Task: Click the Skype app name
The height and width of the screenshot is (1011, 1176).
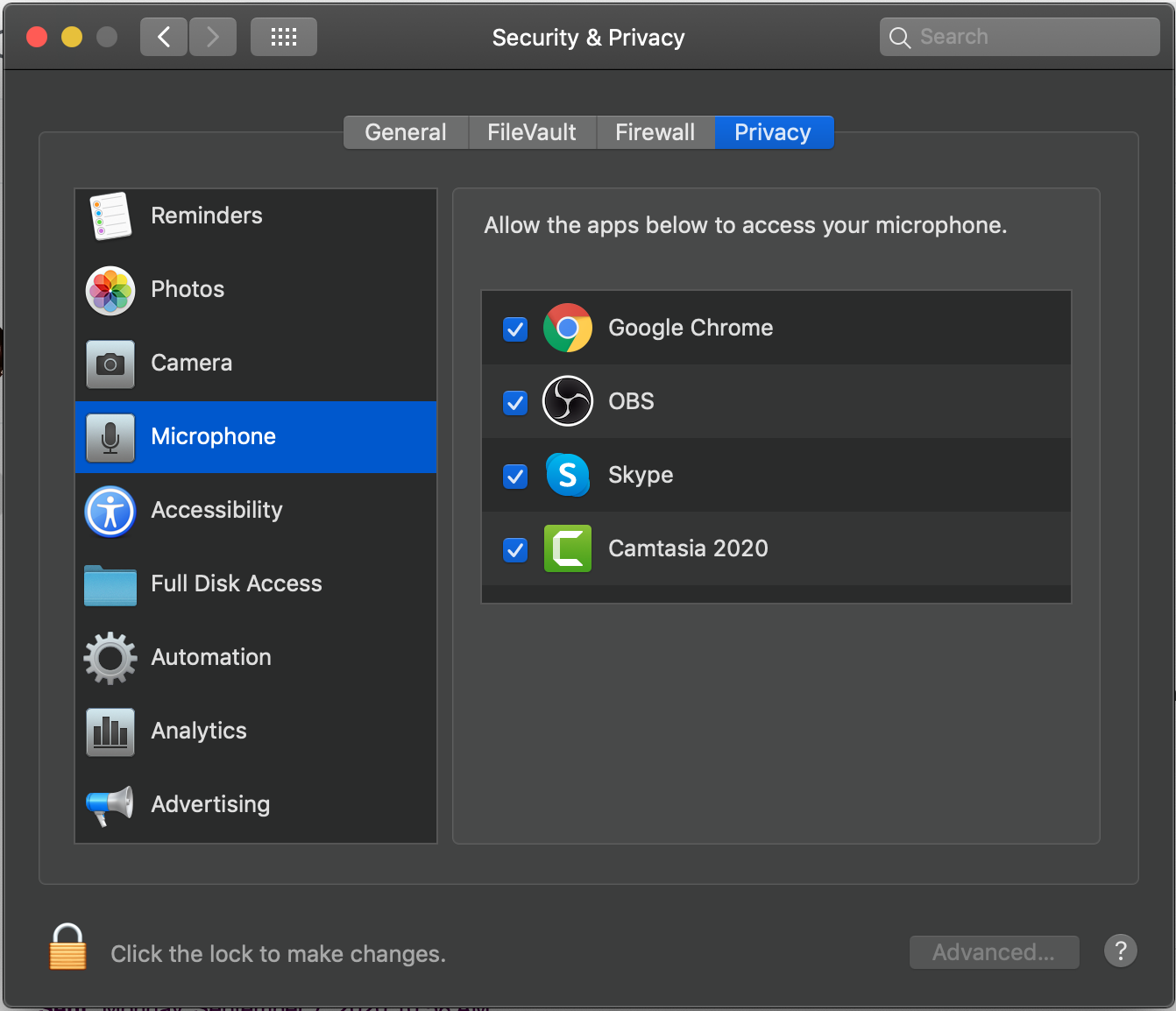Action: [x=641, y=475]
